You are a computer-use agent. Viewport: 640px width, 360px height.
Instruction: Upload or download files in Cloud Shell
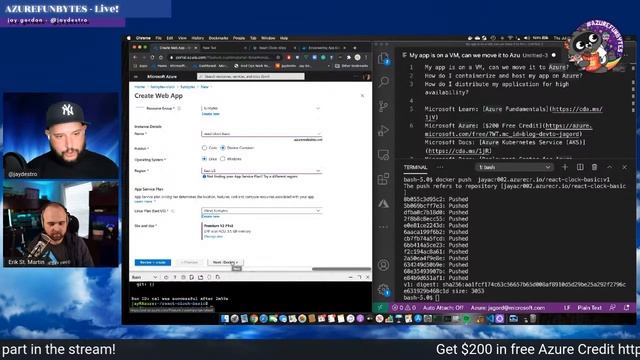point(192,277)
